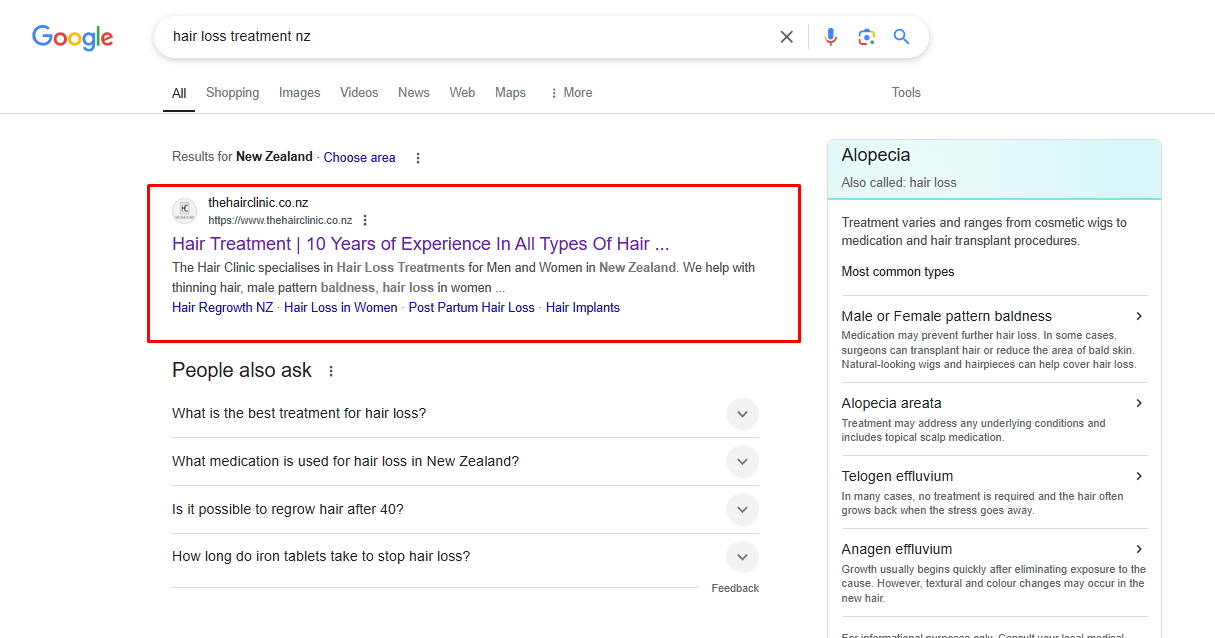Click the Post Partum Hair Loss sitelink
Viewport: 1215px width, 638px height.
point(471,308)
